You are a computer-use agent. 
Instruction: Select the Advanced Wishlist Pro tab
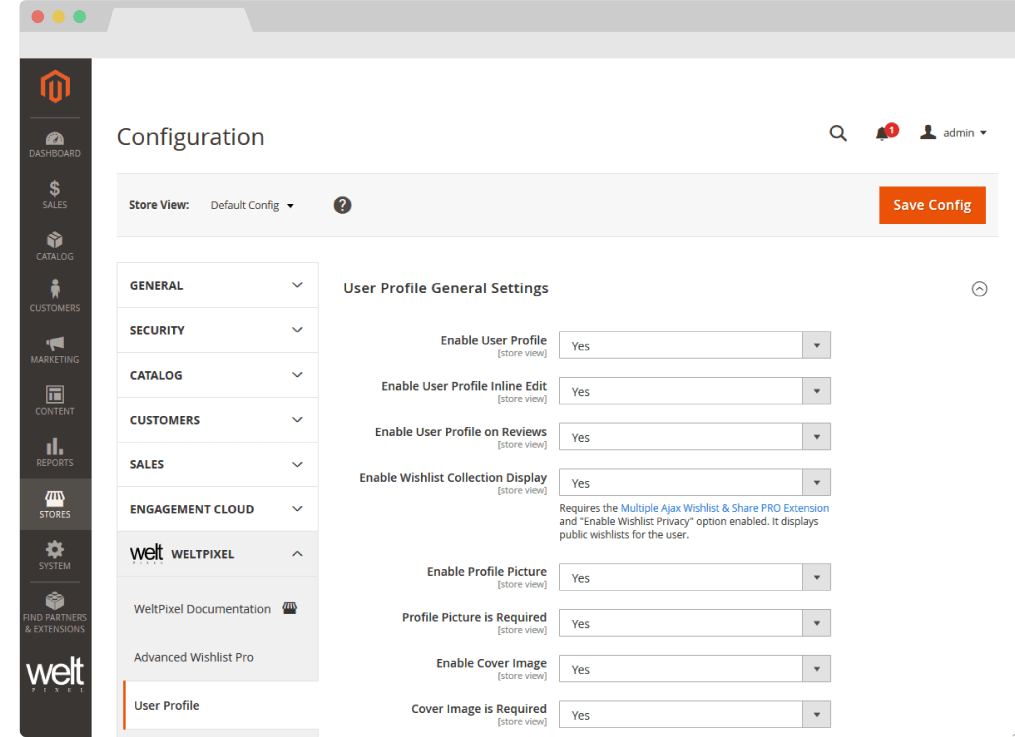click(194, 657)
